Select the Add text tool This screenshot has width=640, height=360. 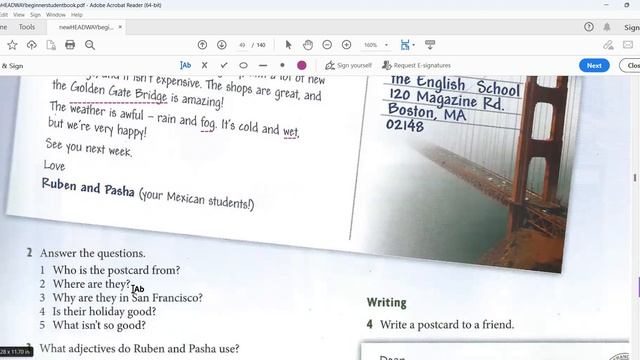185,65
